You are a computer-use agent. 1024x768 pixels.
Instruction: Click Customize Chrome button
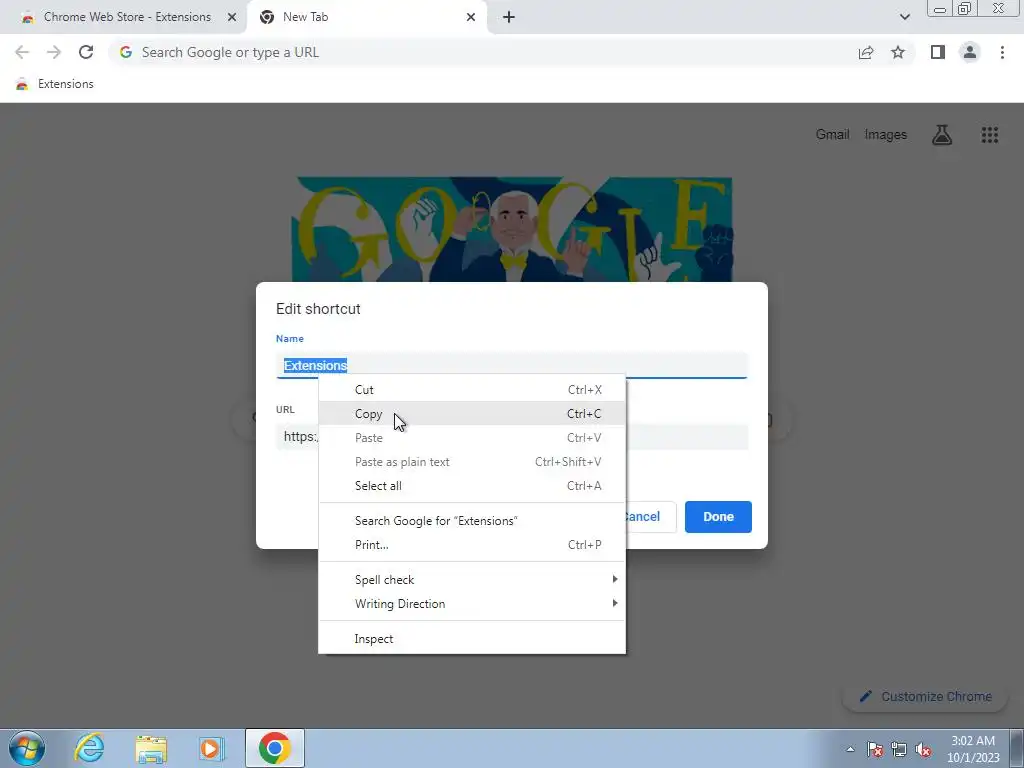click(x=925, y=696)
